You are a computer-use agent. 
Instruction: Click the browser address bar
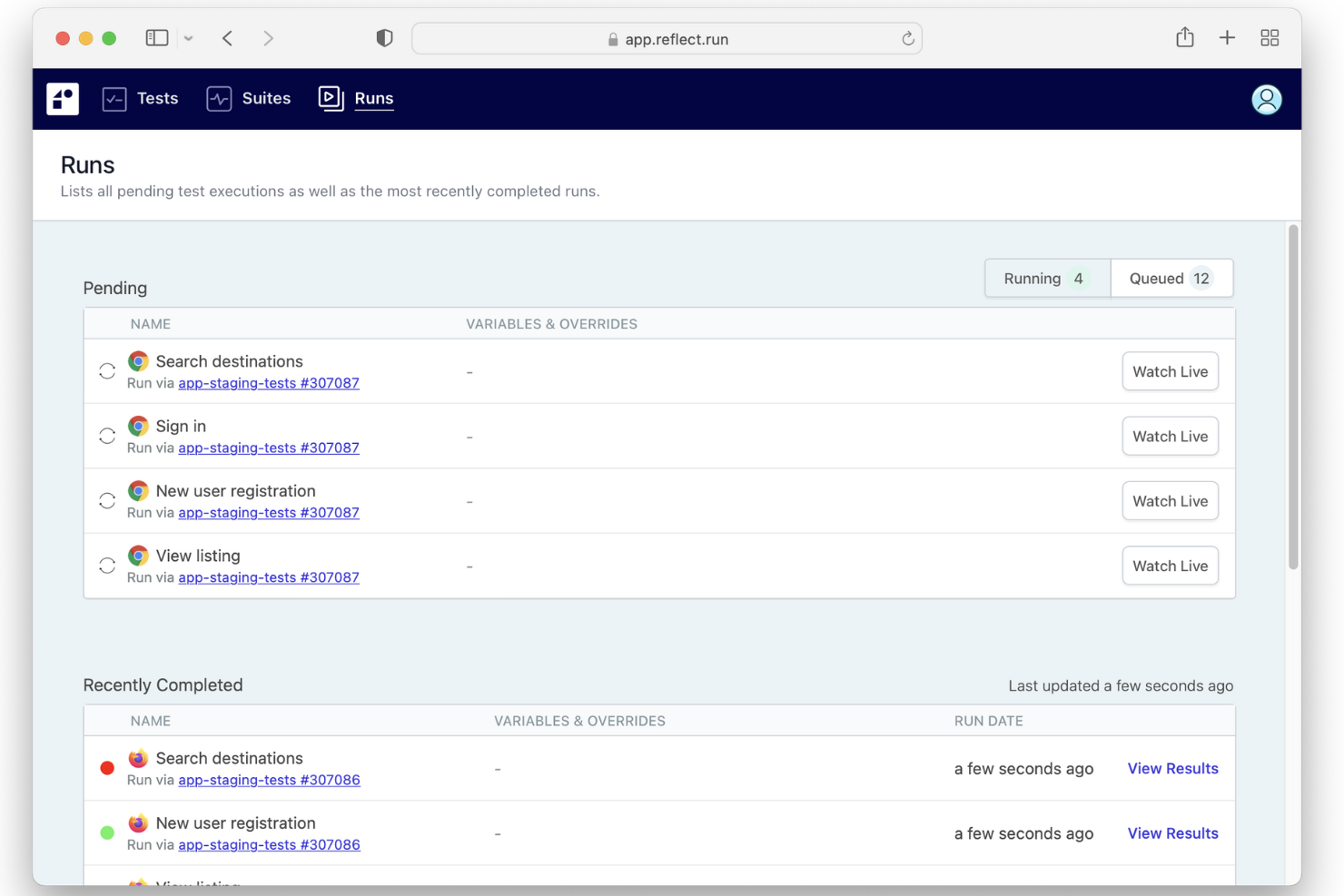[667, 38]
